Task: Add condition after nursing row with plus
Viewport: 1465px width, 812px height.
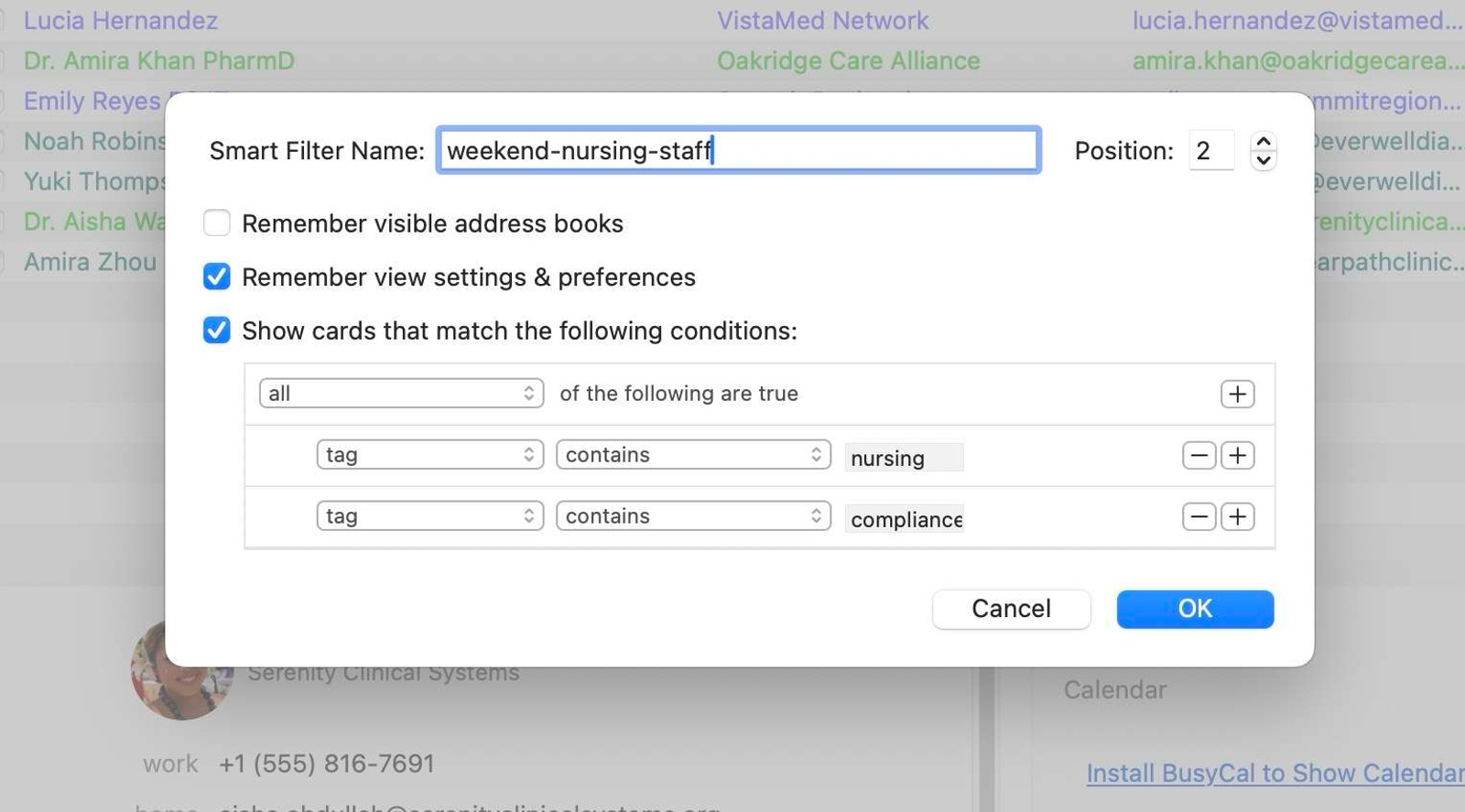Action: pyautogui.click(x=1237, y=455)
